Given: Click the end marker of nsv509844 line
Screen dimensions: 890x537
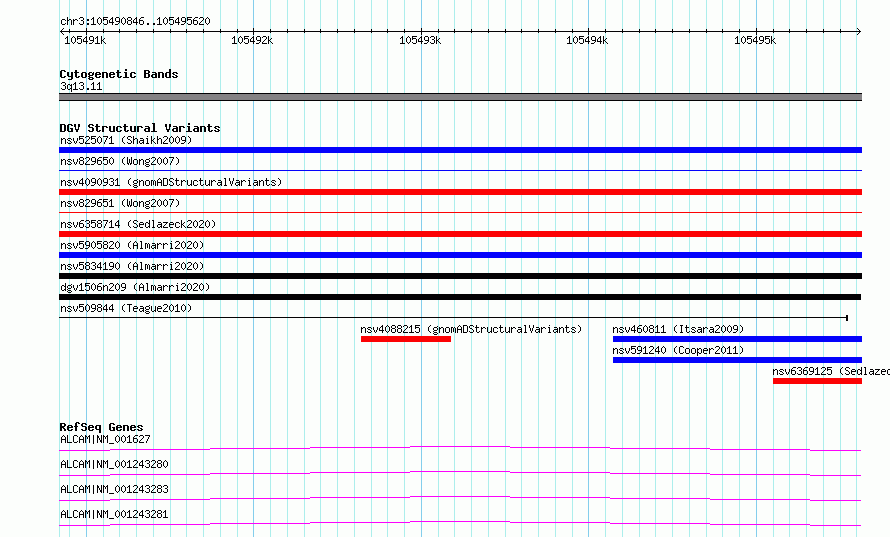Looking at the screenshot, I should click(x=847, y=318).
